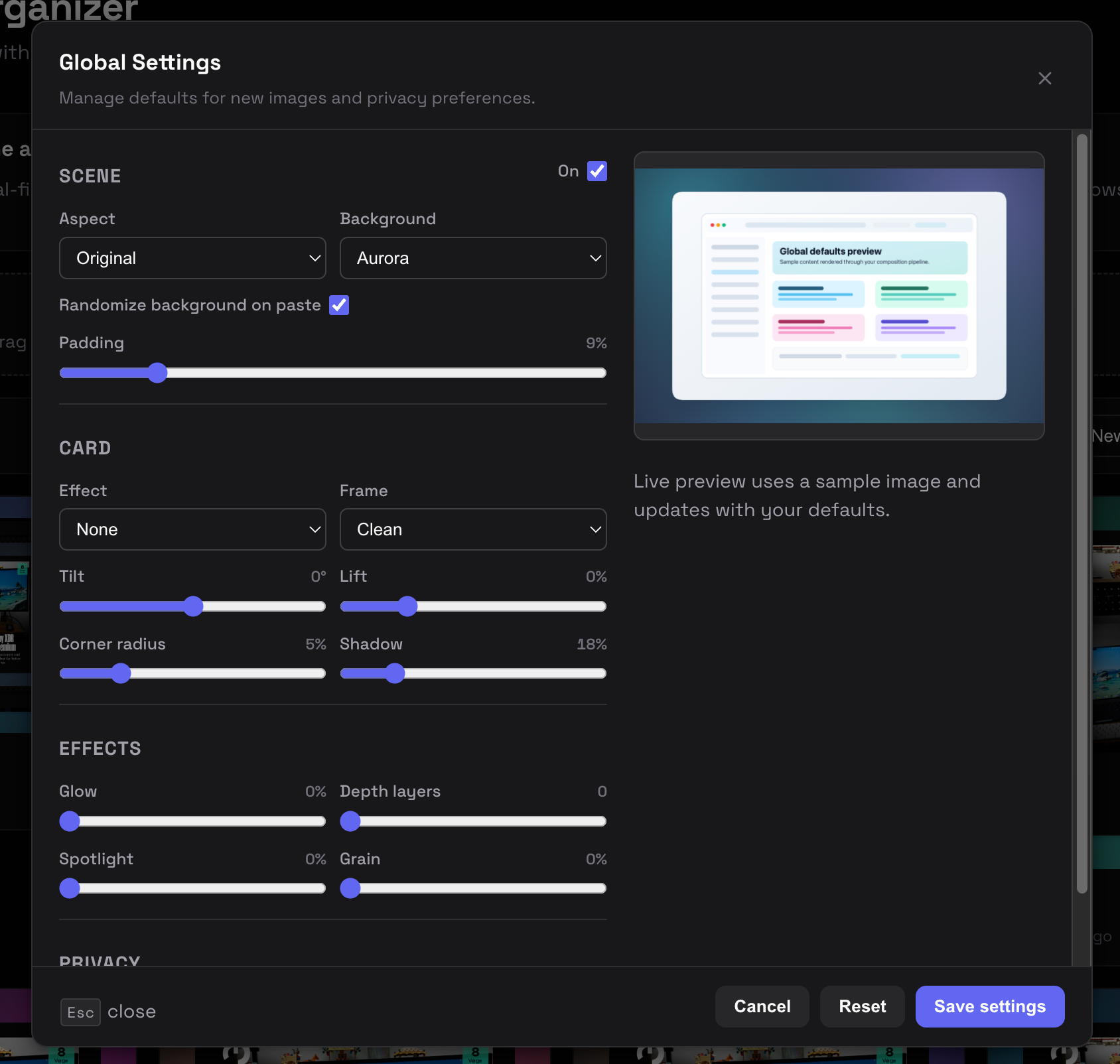Uncheck Randomize background on paste
The image size is (1120, 1064).
339,305
